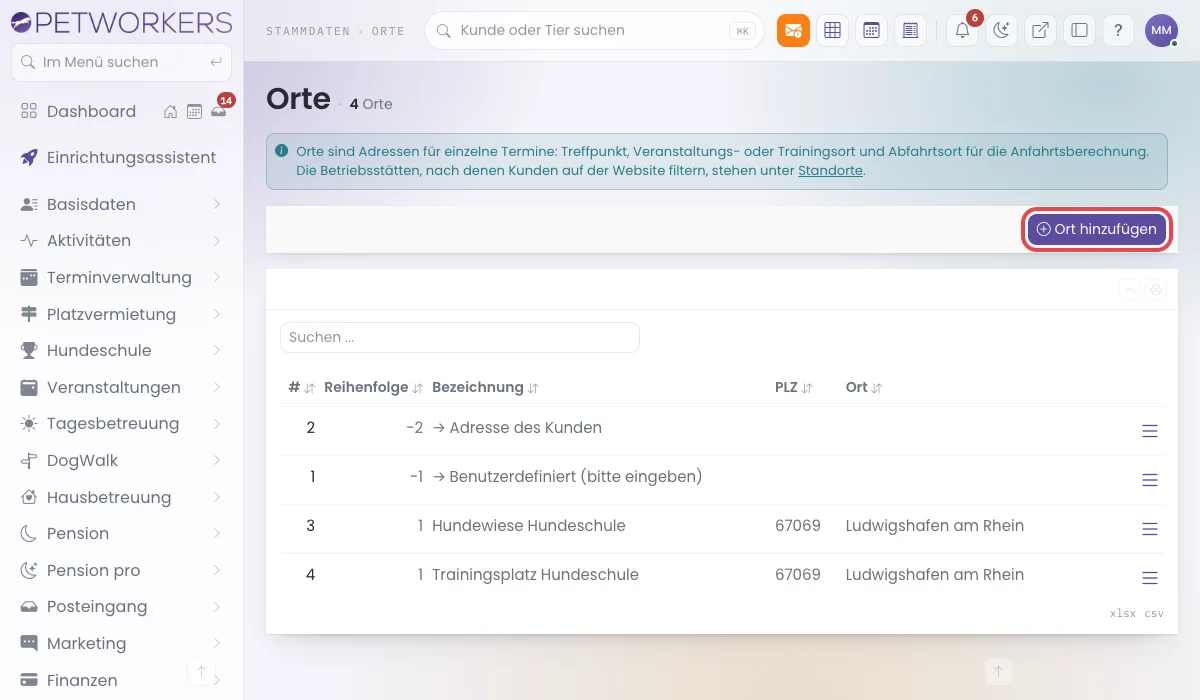Viewport: 1200px width, 700px height.
Task: Expand the Tagesbetreuung menu
Action: coord(121,424)
